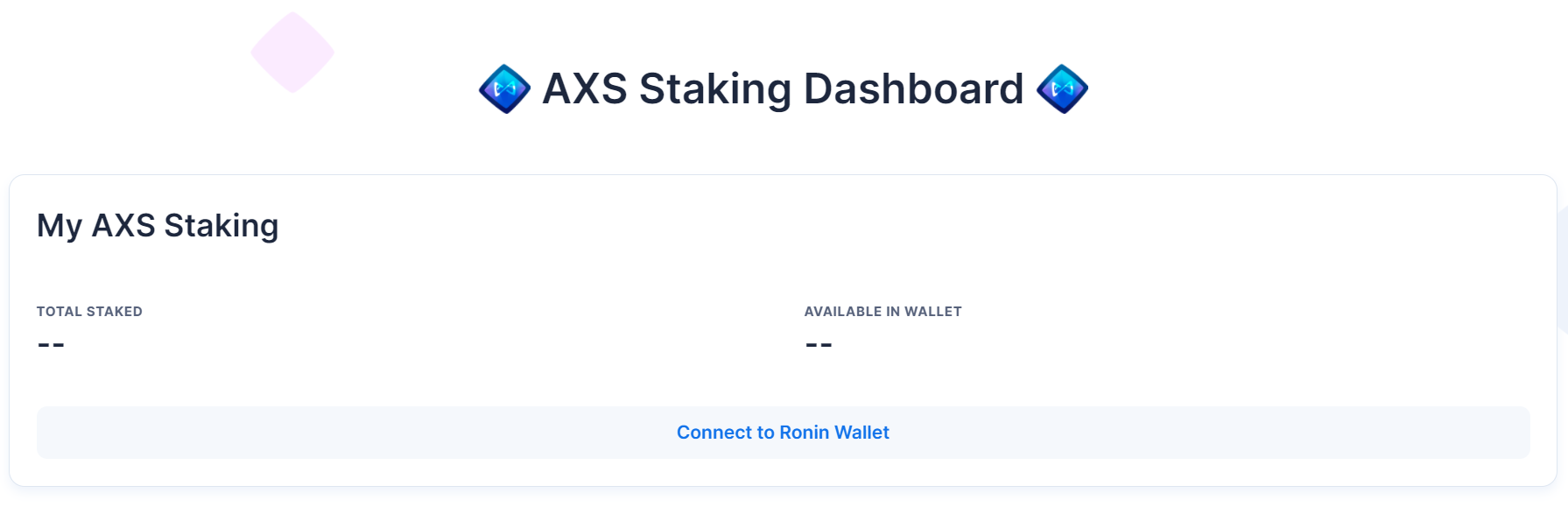
Task: Click the AXS gem icon right of title
Action: [1062, 88]
